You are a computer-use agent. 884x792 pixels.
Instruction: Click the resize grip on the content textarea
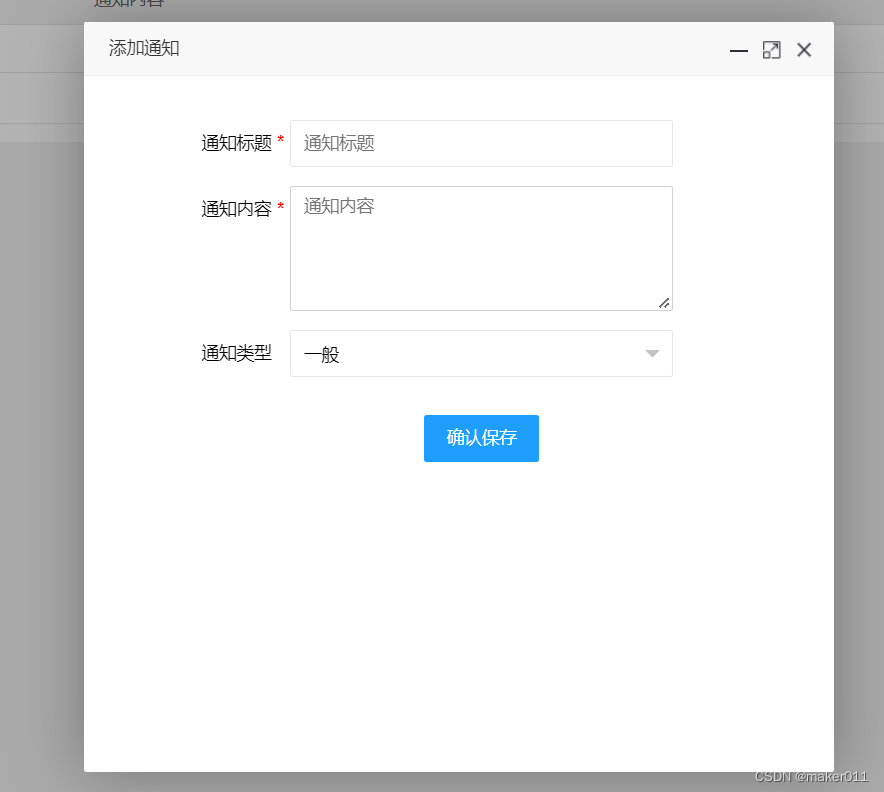pyautogui.click(x=664, y=302)
